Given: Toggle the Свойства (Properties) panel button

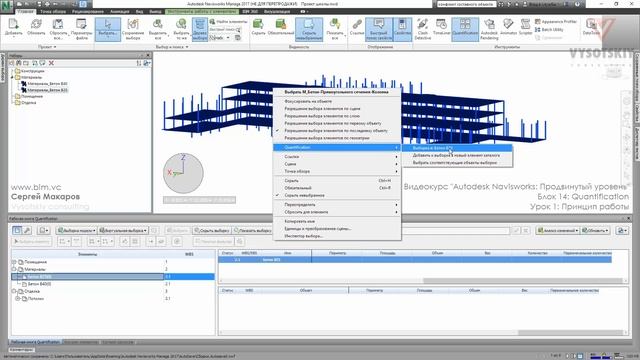Looking at the screenshot, I should coord(402,29).
